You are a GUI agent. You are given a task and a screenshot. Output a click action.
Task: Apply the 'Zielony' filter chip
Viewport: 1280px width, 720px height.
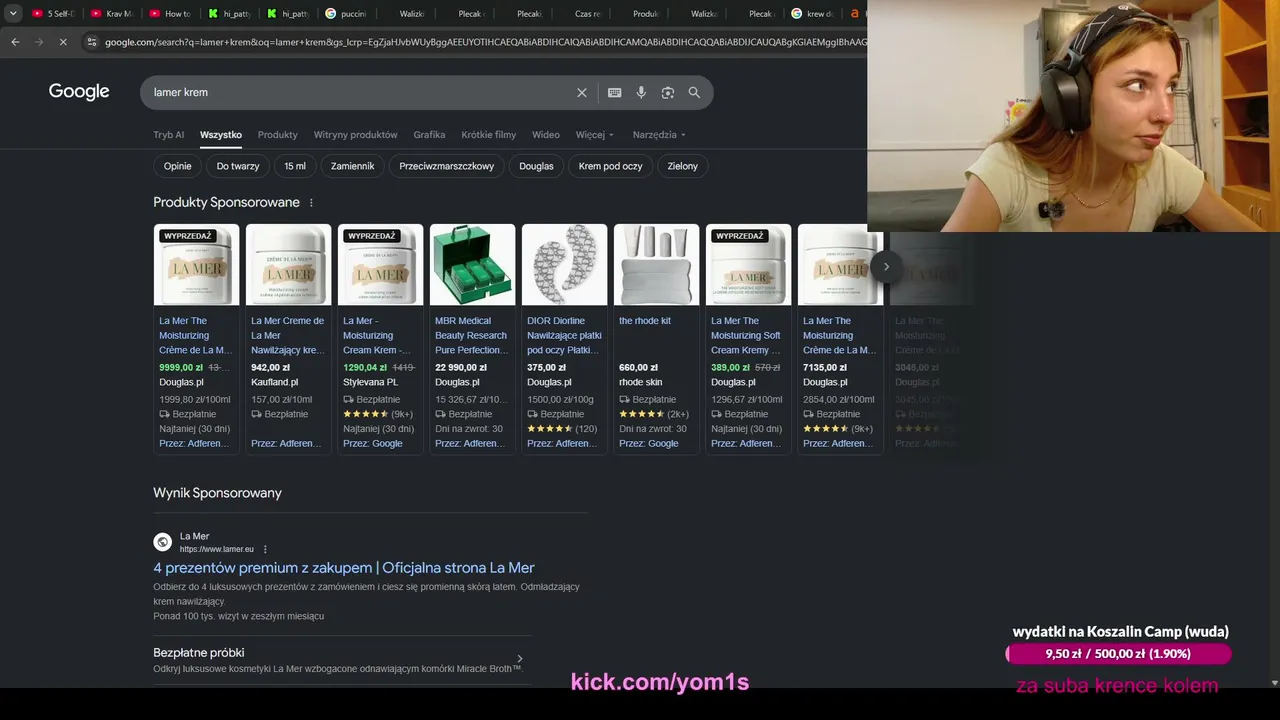point(683,166)
